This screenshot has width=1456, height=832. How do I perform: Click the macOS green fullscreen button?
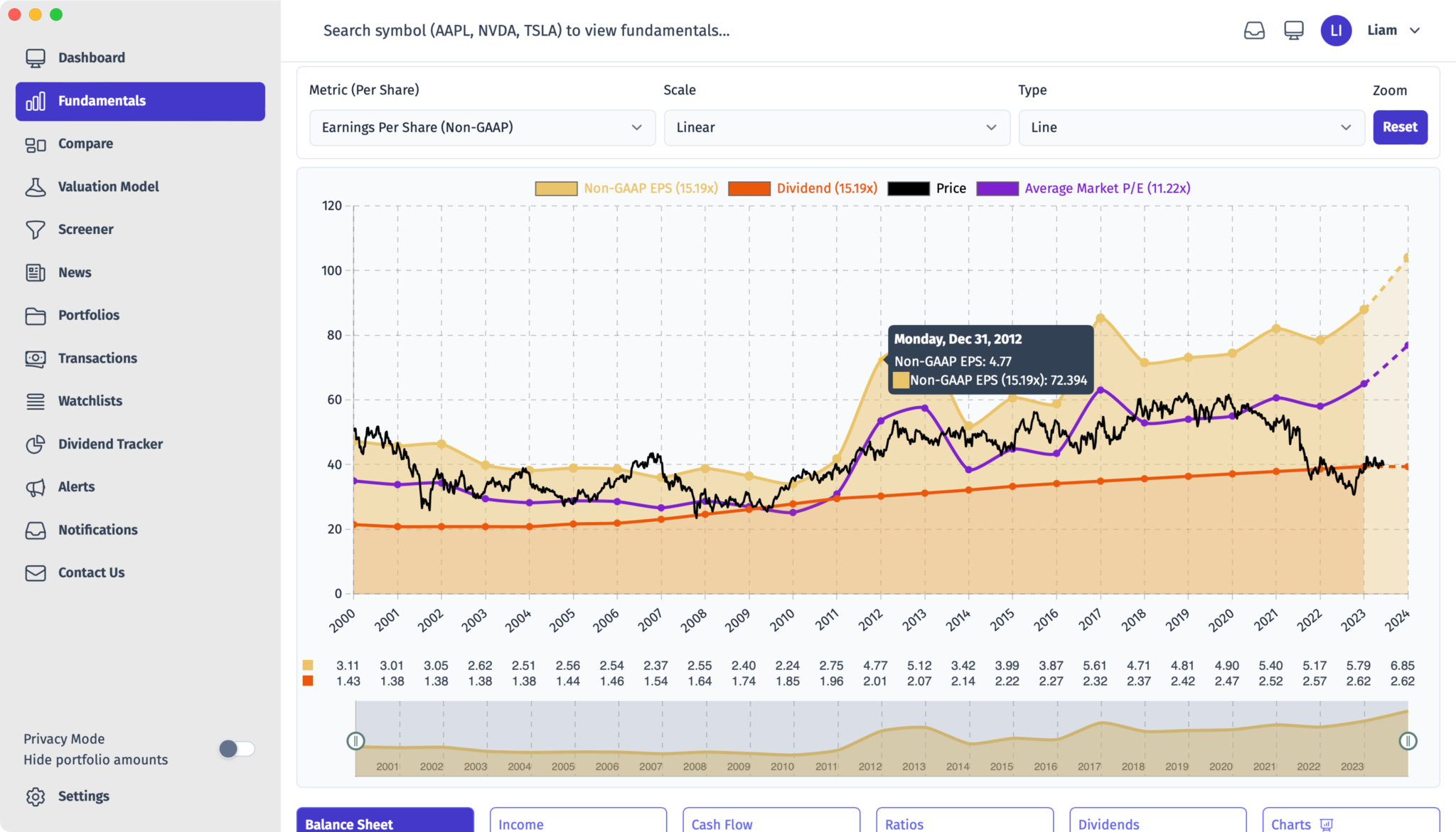point(56,14)
